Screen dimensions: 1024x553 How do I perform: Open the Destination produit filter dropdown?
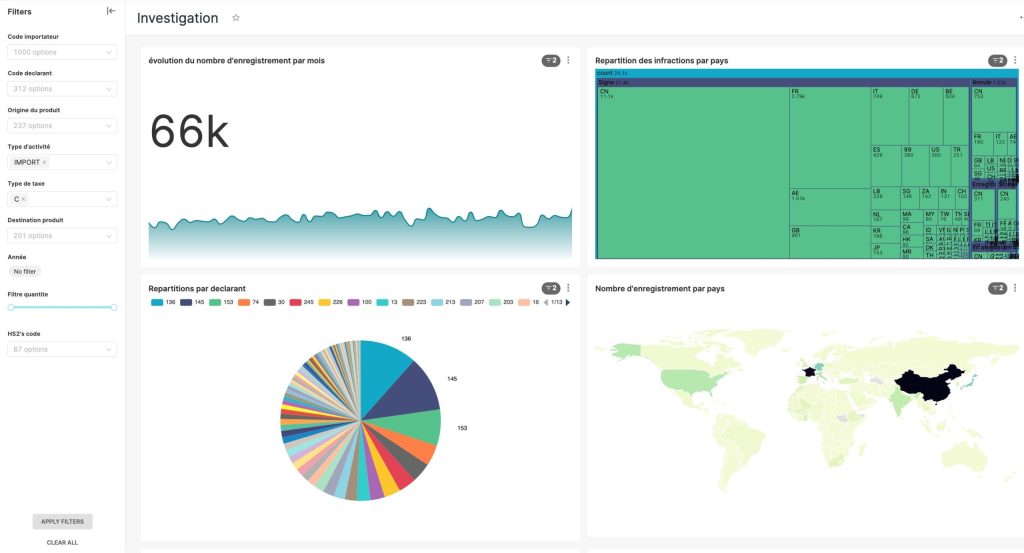click(x=62, y=236)
